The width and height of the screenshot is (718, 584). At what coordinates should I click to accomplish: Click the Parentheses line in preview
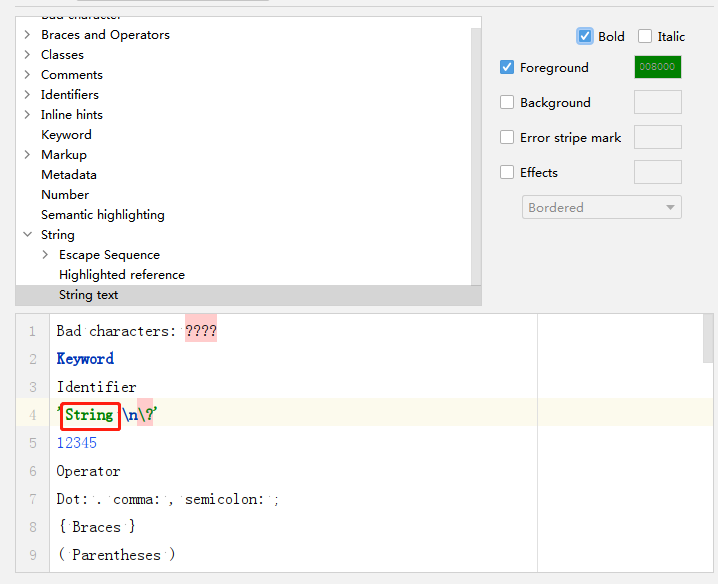click(116, 555)
